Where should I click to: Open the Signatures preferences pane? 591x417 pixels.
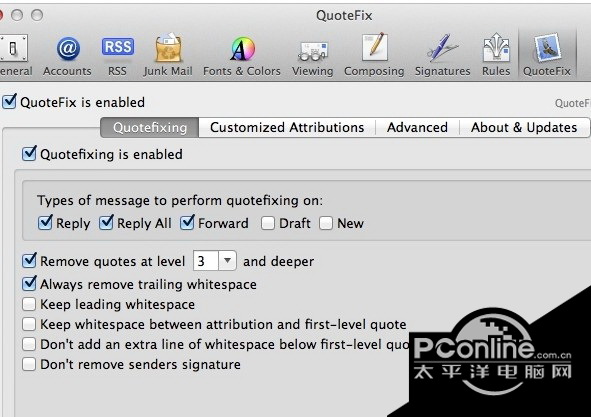click(442, 55)
